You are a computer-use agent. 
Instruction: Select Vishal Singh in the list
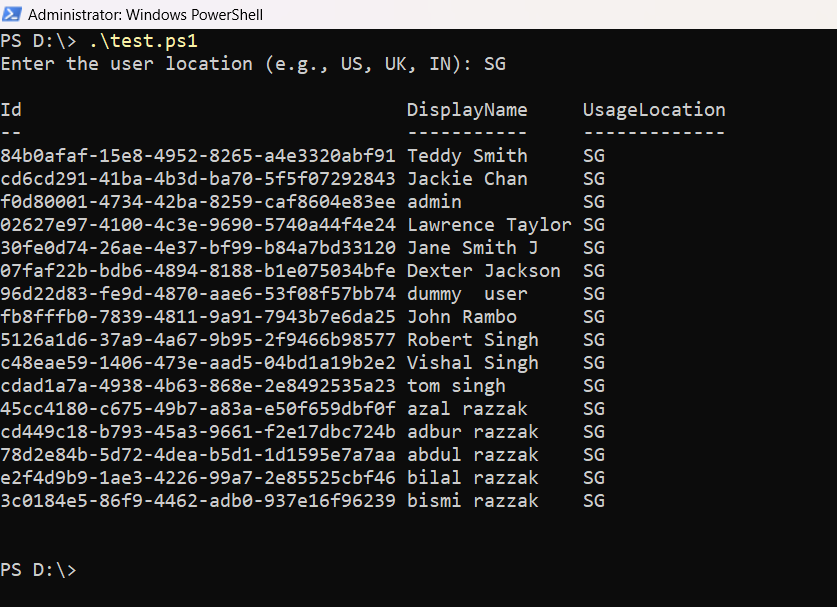(472, 363)
